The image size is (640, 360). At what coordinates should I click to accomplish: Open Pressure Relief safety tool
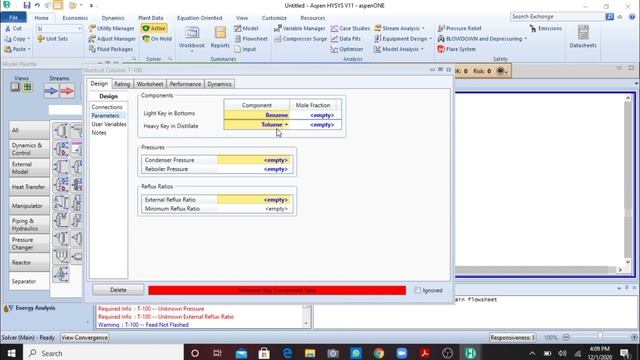pos(459,28)
